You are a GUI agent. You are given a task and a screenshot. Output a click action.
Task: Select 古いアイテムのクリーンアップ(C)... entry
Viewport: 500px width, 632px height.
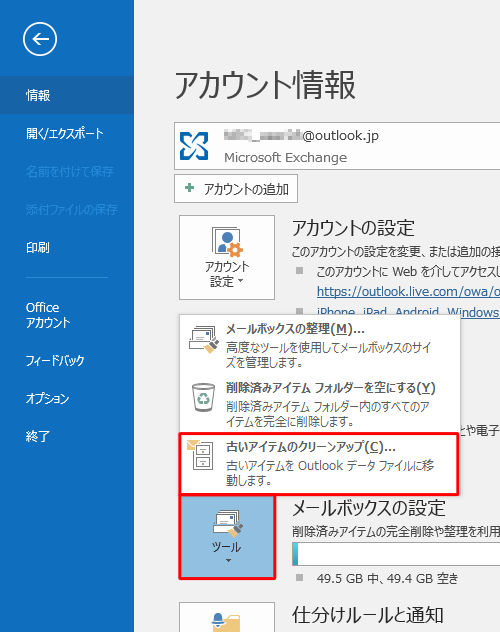coord(319,464)
